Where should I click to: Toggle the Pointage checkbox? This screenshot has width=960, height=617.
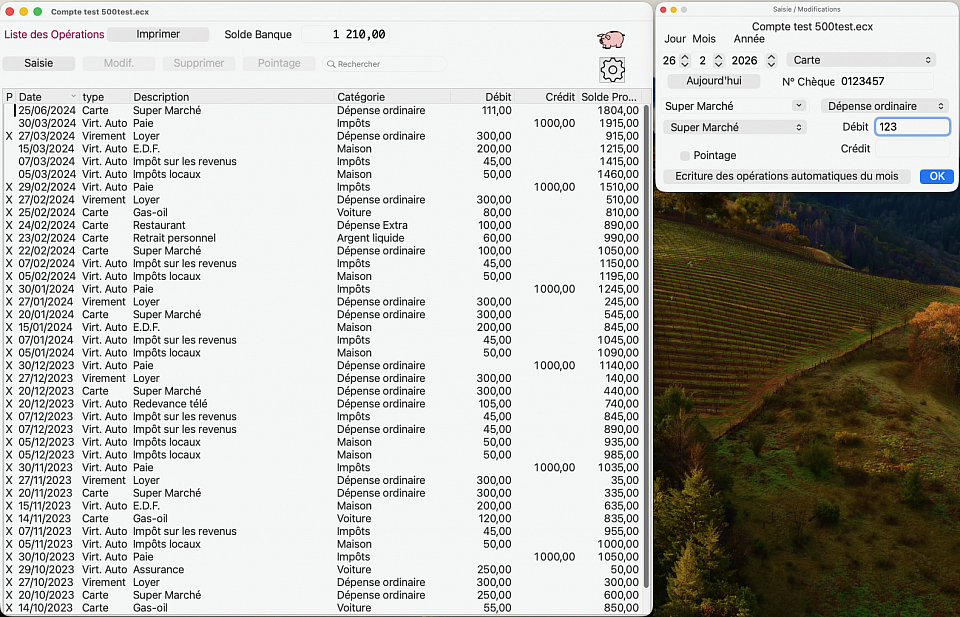coord(685,156)
